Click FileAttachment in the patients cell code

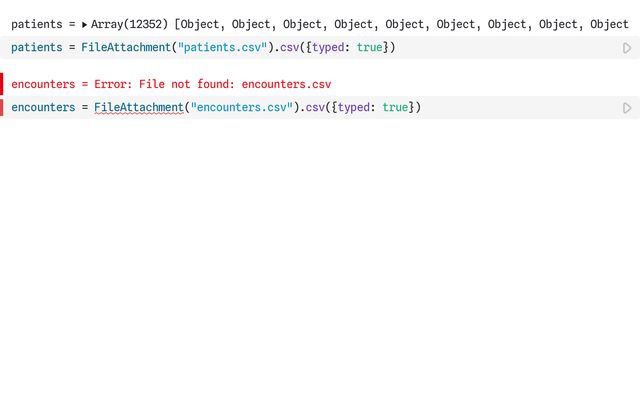(125, 48)
